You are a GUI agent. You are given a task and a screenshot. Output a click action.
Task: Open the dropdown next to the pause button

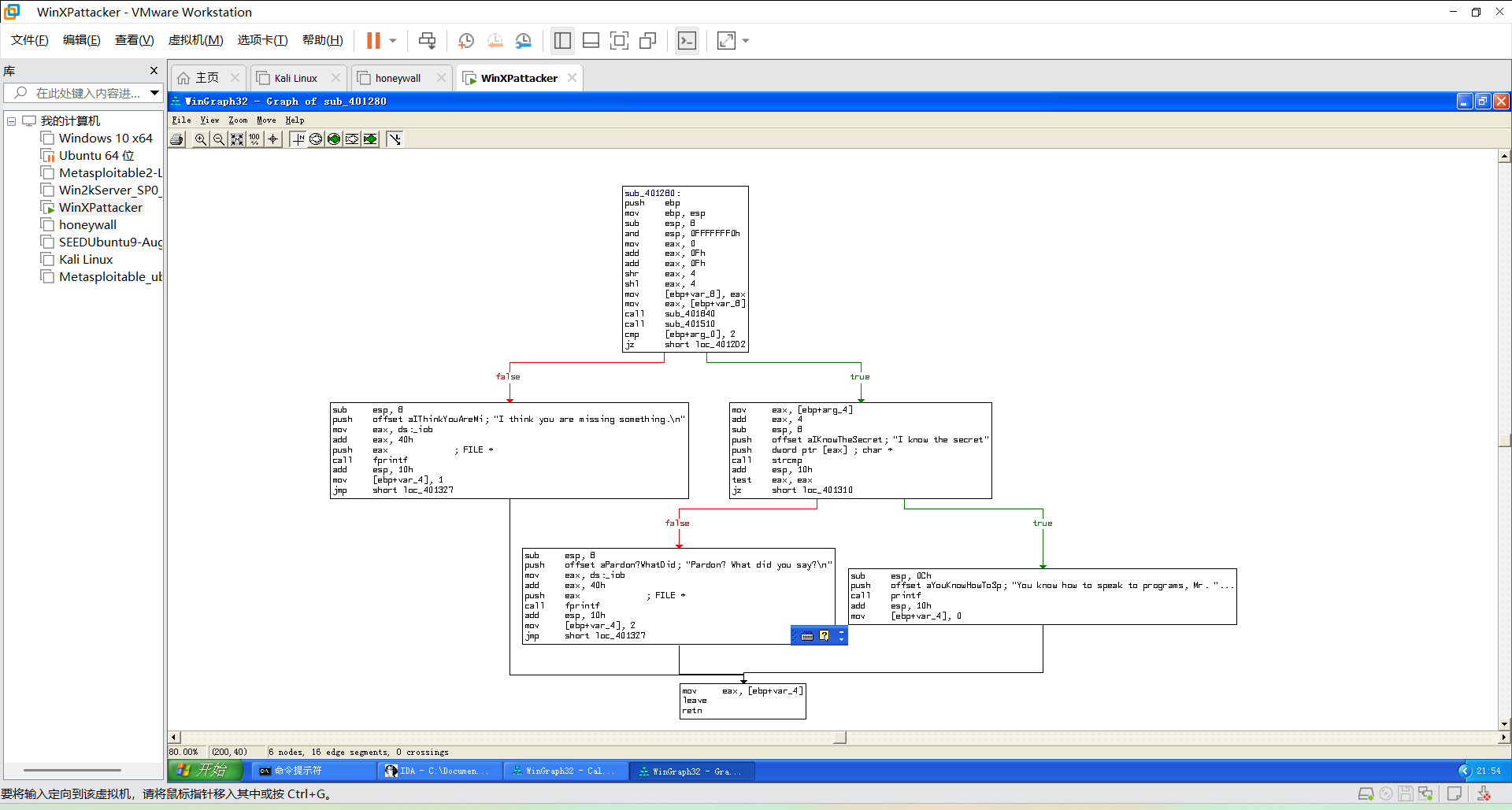point(393,40)
